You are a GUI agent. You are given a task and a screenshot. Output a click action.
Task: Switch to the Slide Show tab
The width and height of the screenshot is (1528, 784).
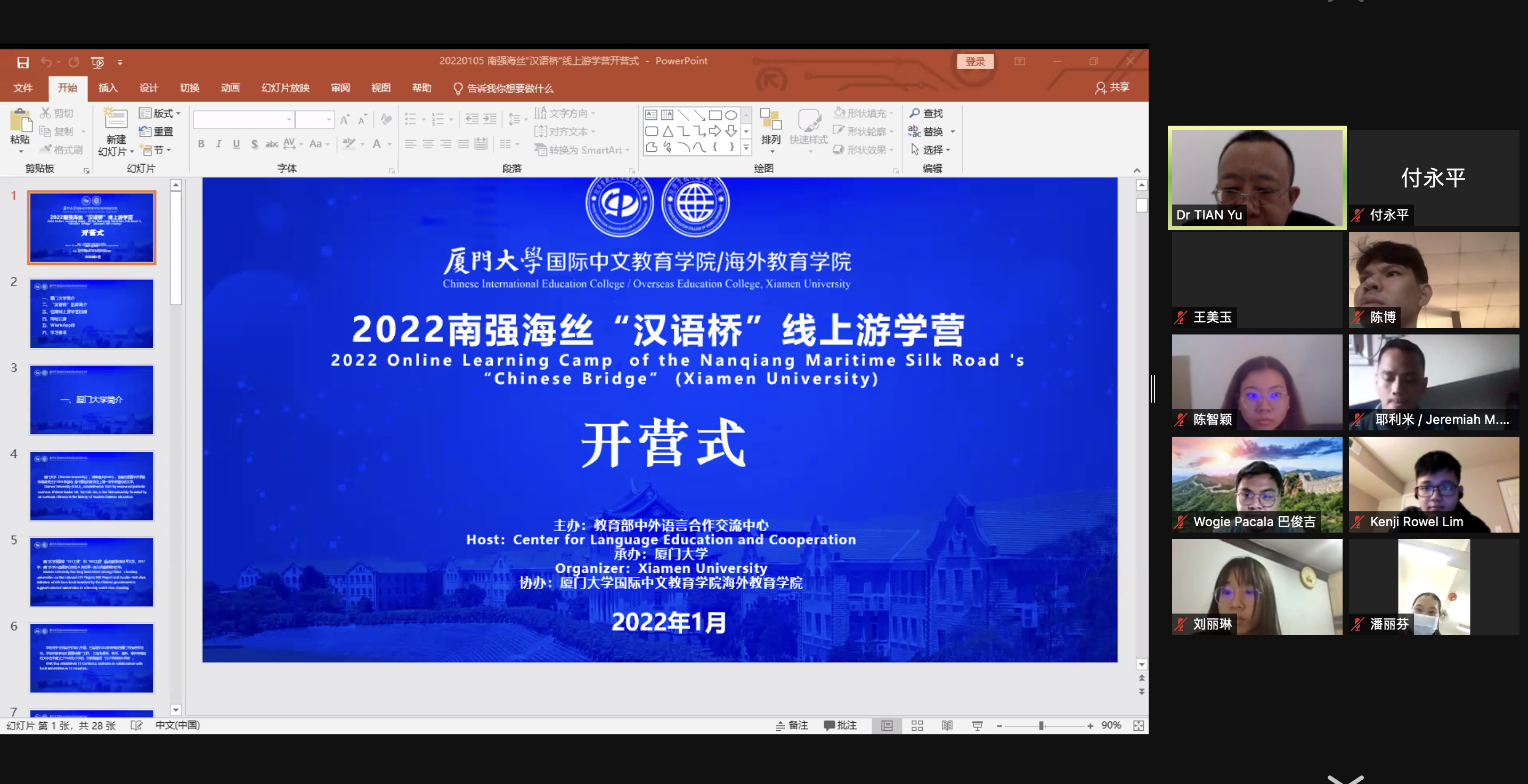coord(286,88)
